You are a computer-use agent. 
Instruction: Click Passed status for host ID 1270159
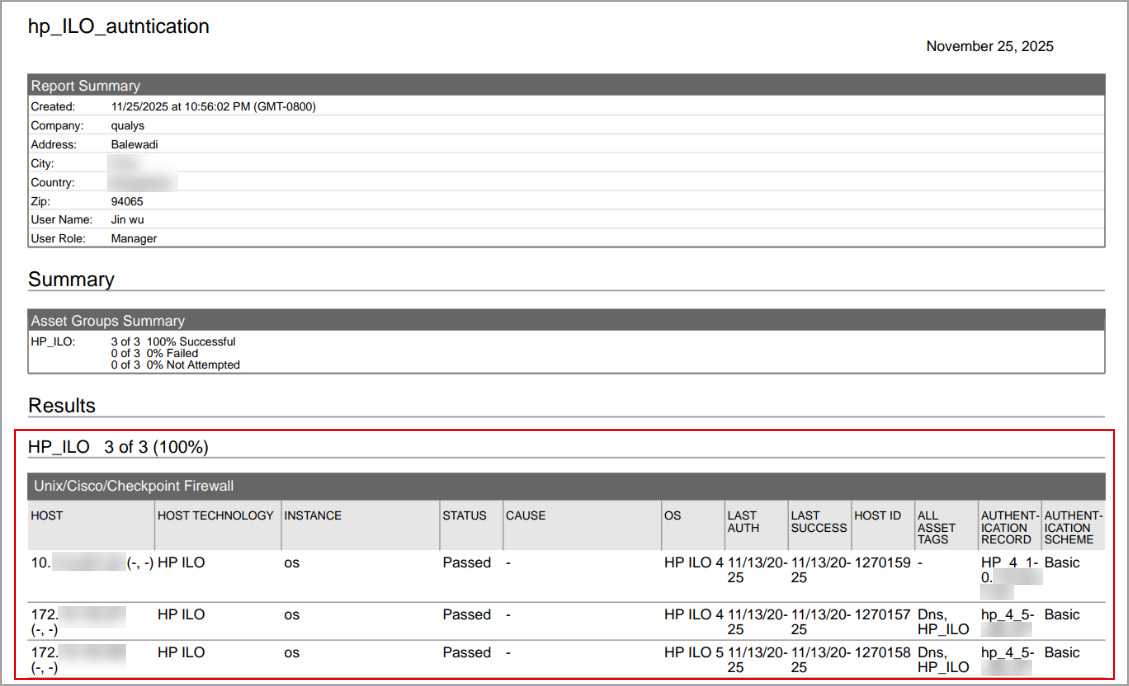pos(467,562)
